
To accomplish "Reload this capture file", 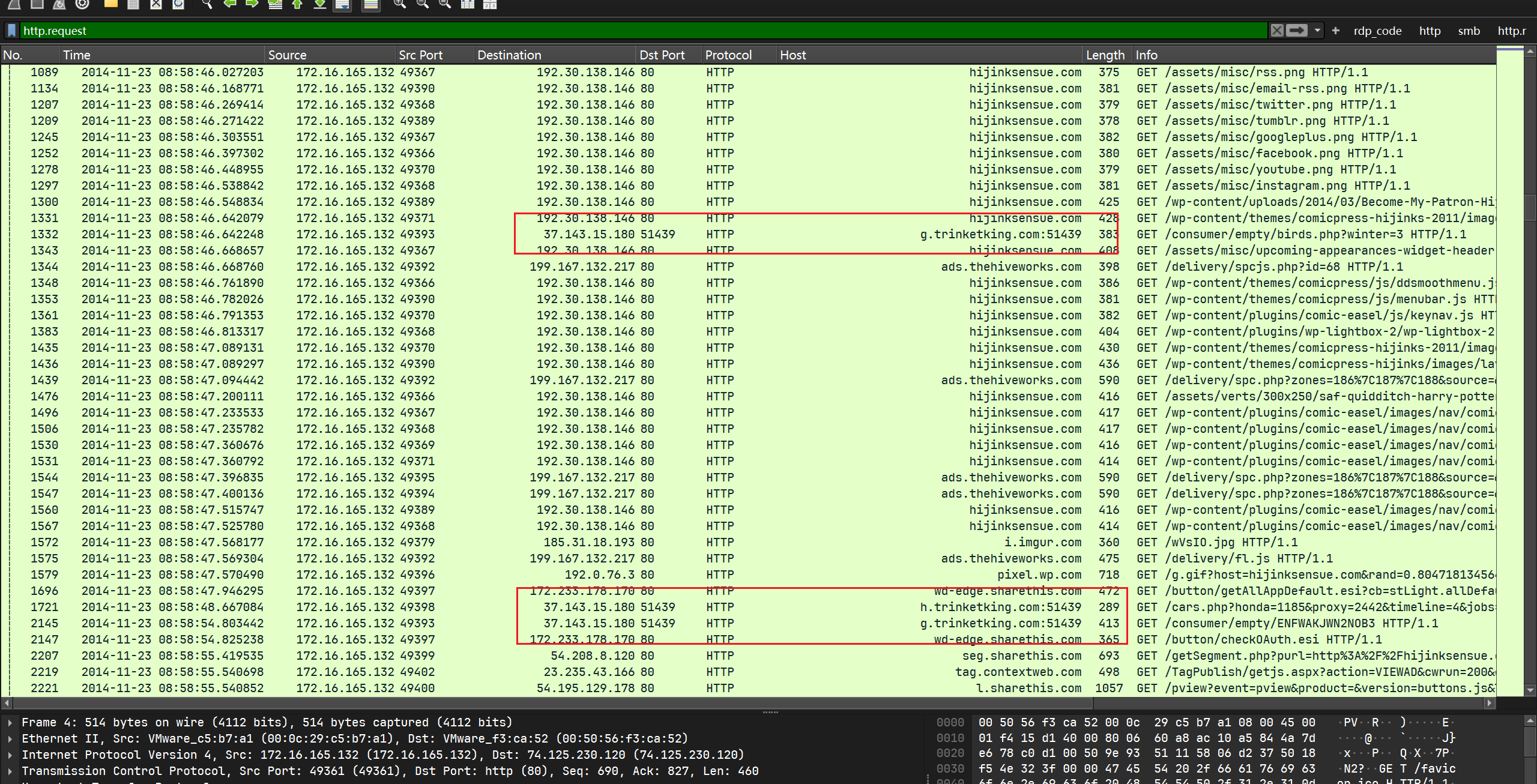I will (178, 4).
